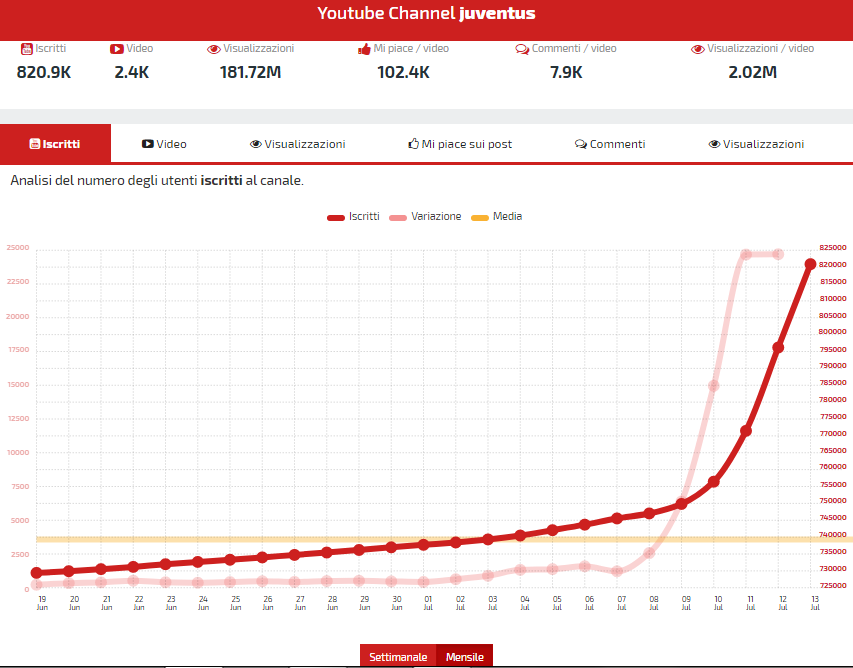This screenshot has height=668, width=853.
Task: Click the 2.4K video count value
Action: pyautogui.click(x=132, y=72)
